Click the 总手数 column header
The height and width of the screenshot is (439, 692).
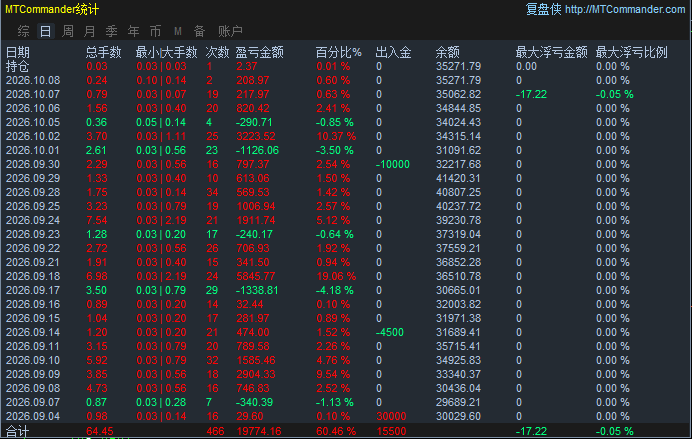(x=103, y=53)
